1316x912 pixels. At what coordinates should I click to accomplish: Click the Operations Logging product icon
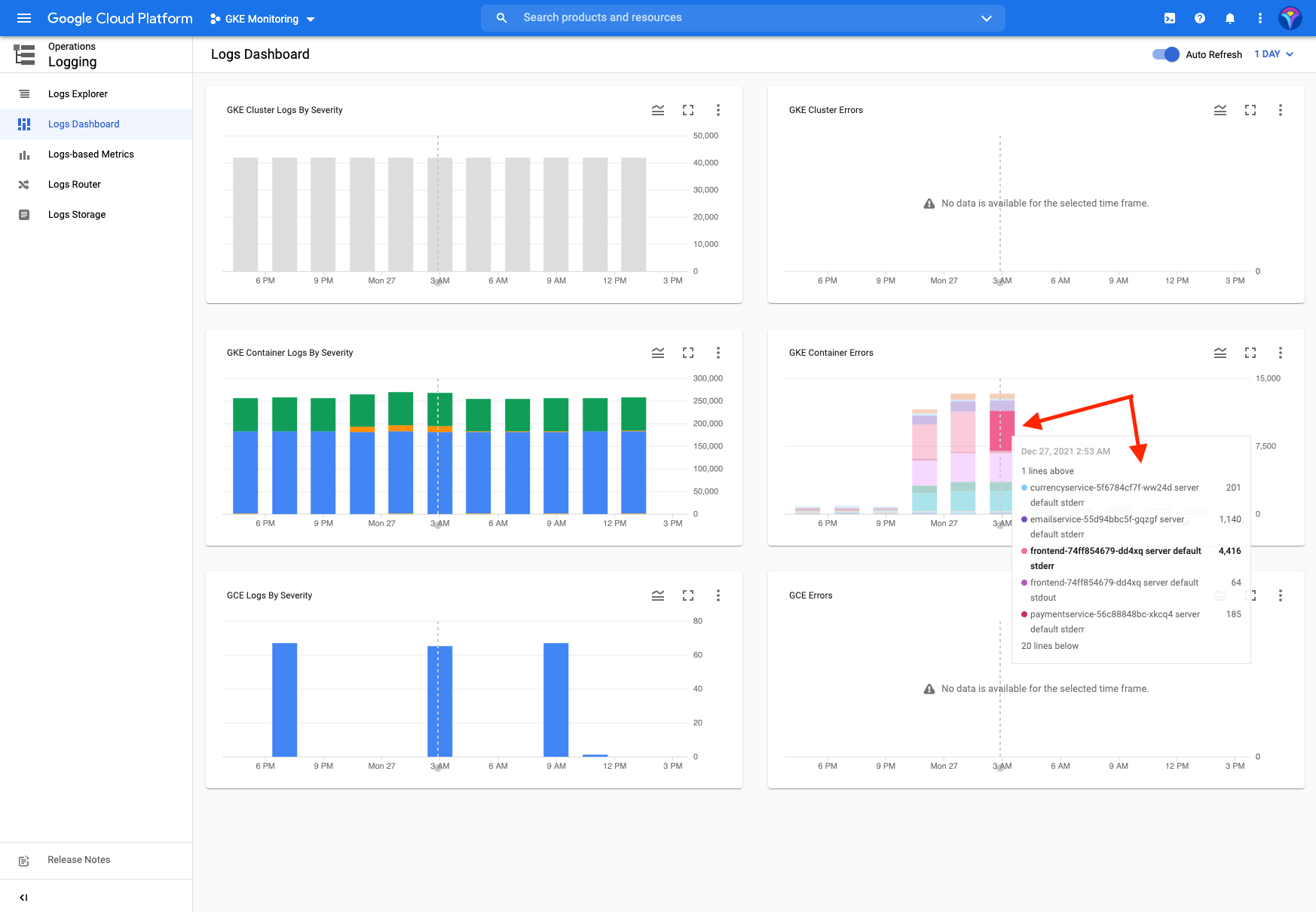coord(24,54)
